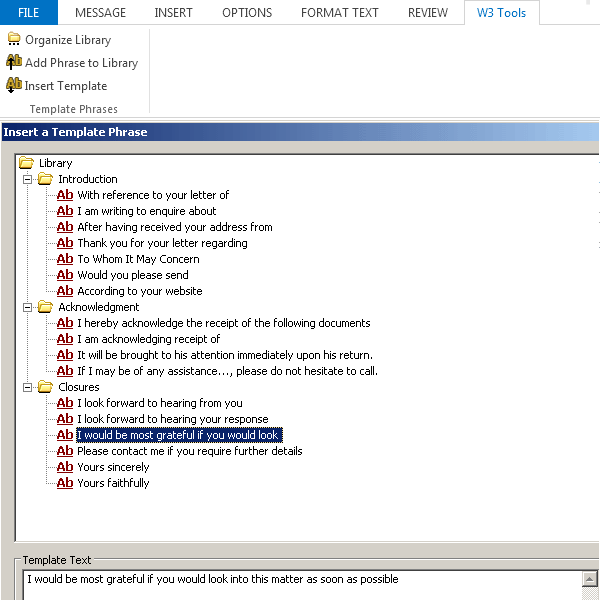Click the Insert Template icon

(14, 85)
